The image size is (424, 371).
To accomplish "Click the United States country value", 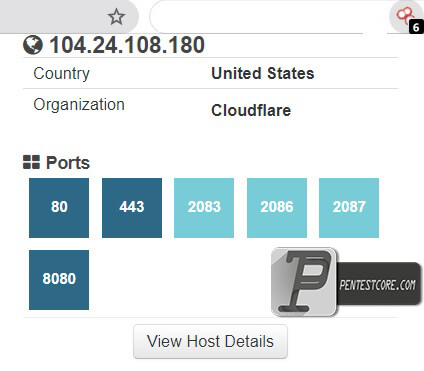I will (x=263, y=73).
